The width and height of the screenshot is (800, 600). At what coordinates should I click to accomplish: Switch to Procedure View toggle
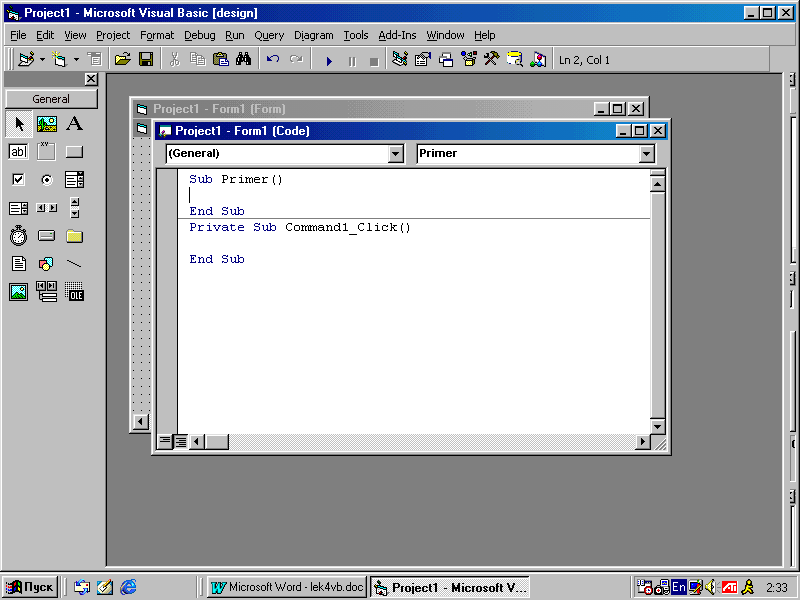pyautogui.click(x=165, y=441)
